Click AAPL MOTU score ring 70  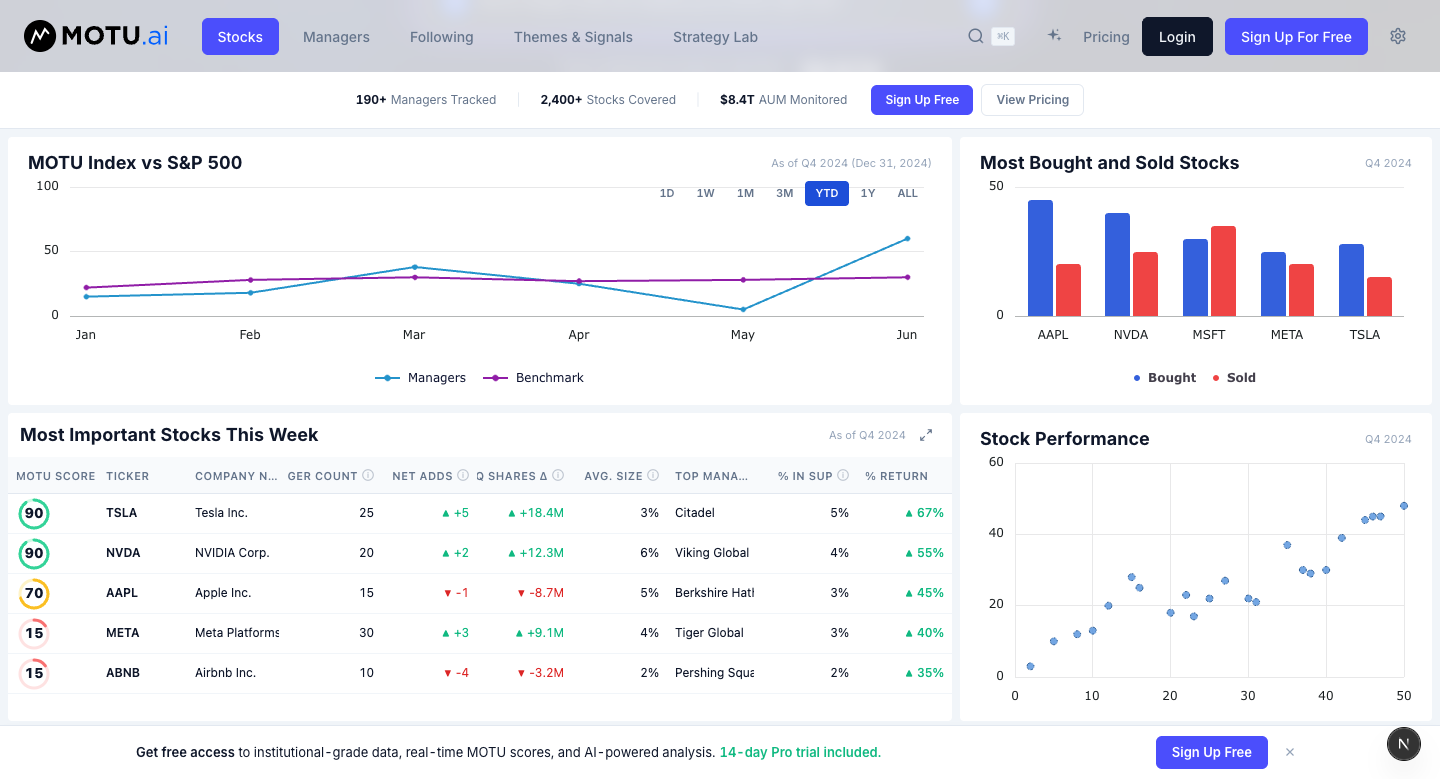34,593
